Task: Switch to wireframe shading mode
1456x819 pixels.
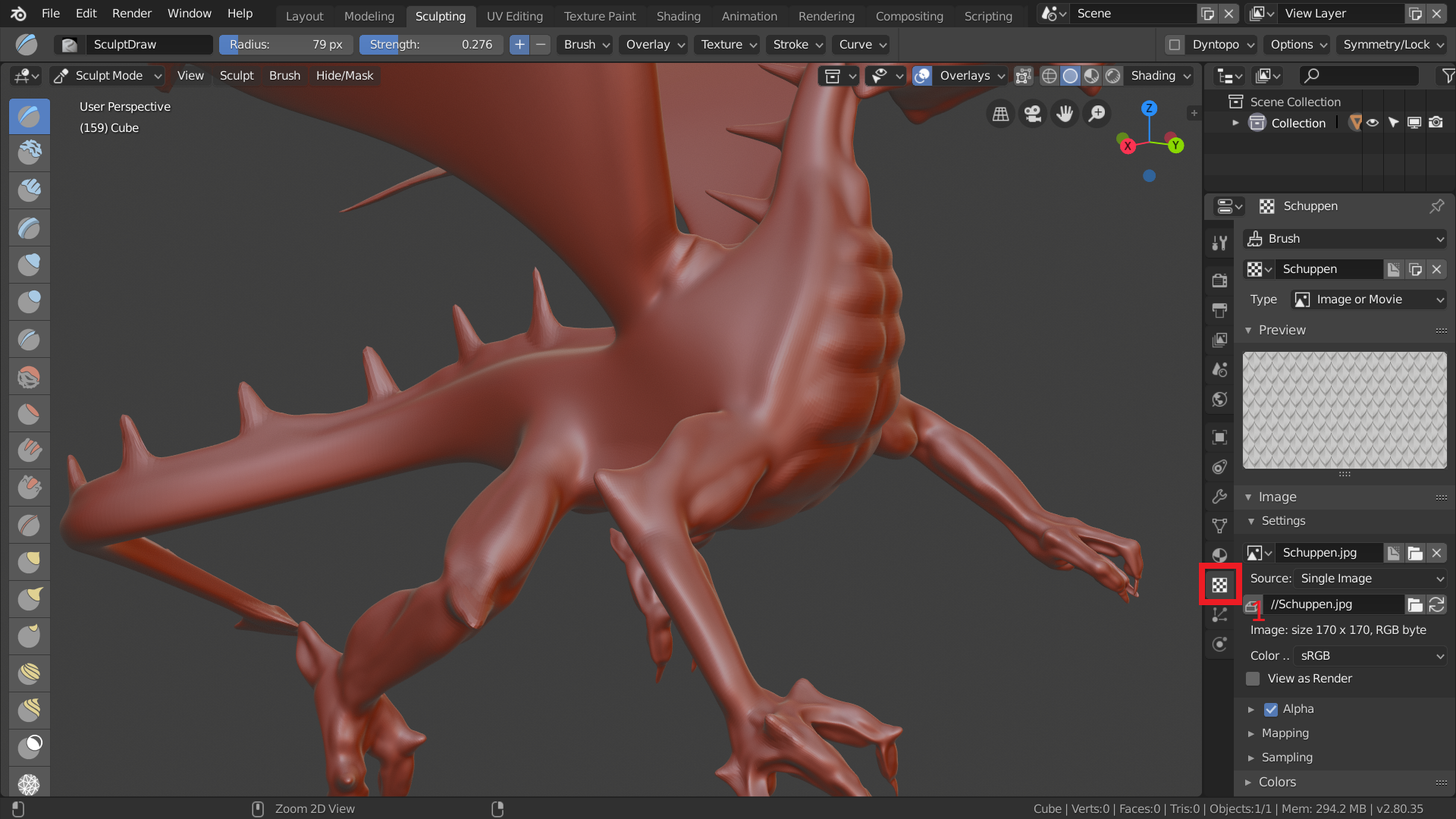Action: [1049, 76]
